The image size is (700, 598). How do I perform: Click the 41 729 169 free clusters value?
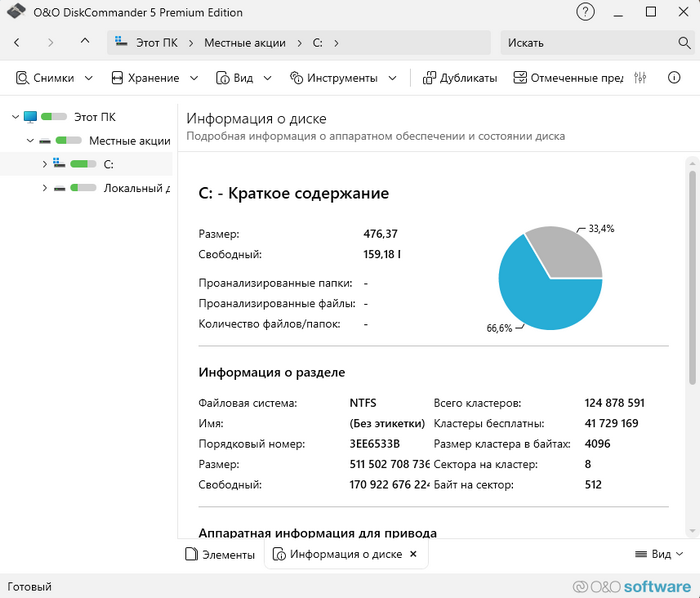pos(611,423)
